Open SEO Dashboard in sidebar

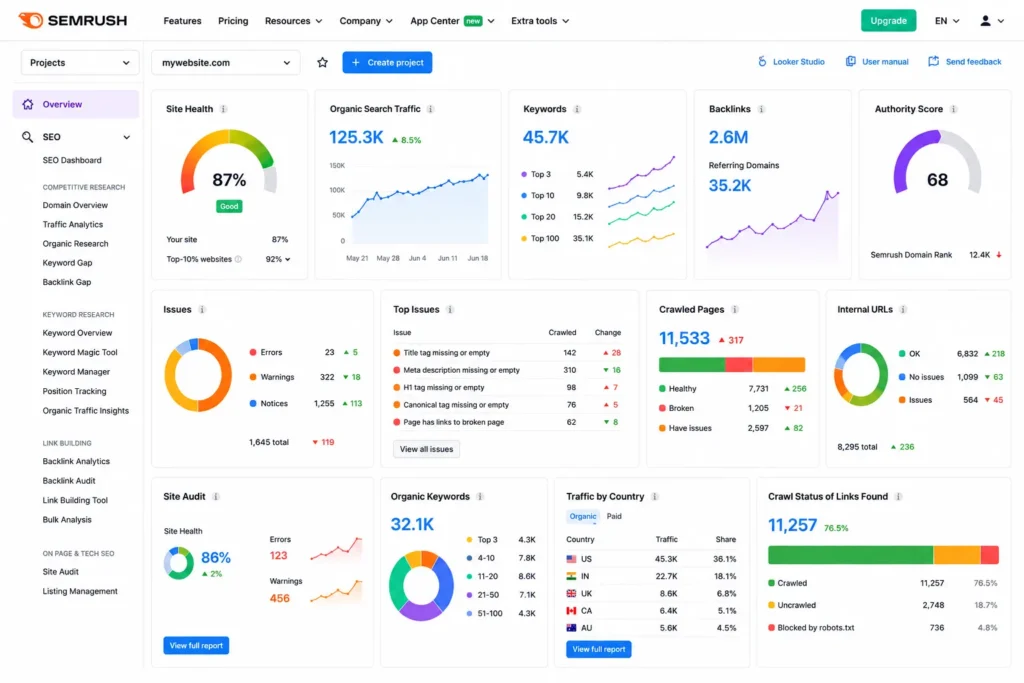(72, 160)
